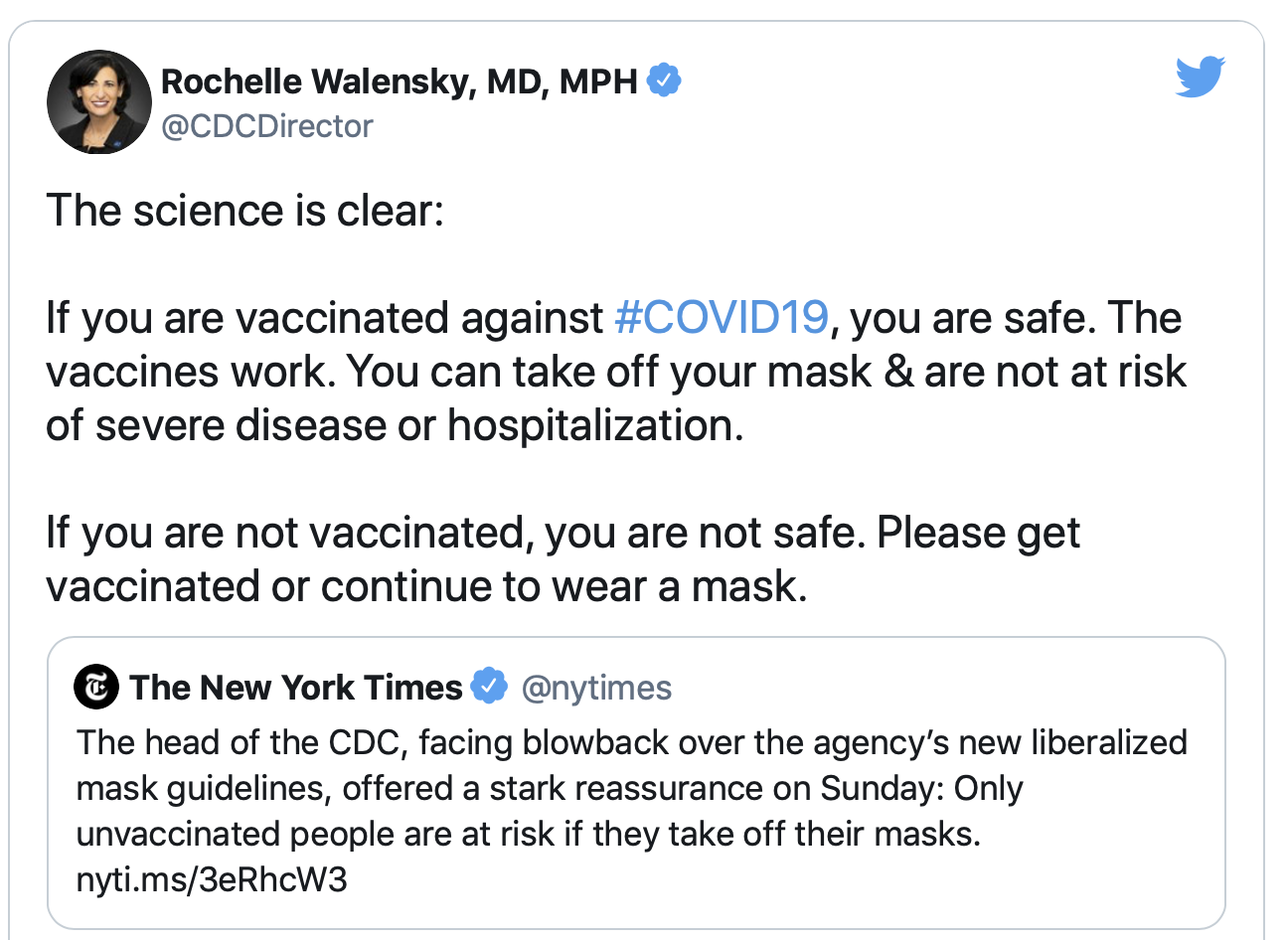
Task: Click The New York Times account name
Action: (296, 687)
